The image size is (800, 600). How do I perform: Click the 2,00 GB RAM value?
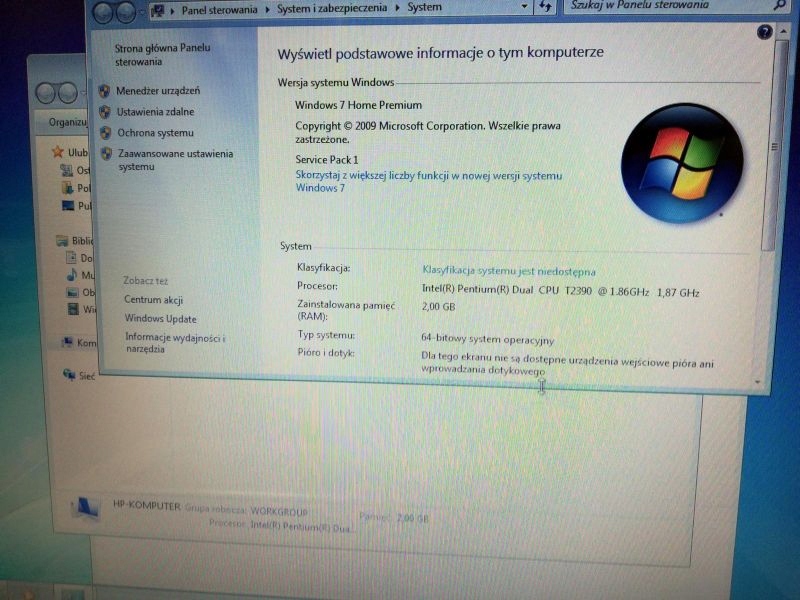[438, 307]
